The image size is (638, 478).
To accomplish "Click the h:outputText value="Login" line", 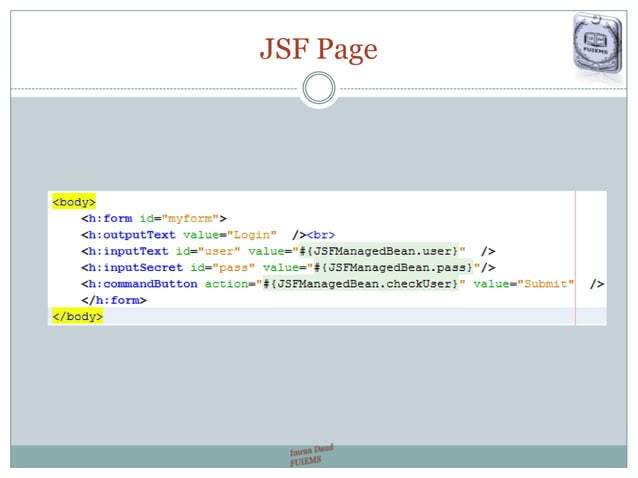I will click(208, 235).
